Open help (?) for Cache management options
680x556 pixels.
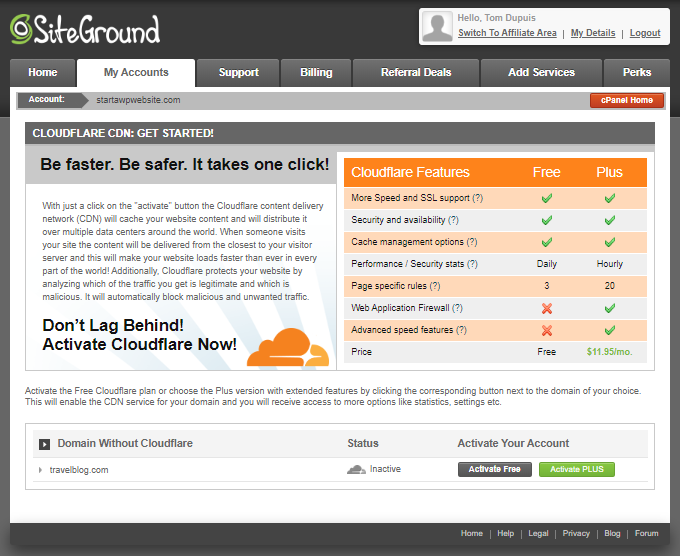472,242
